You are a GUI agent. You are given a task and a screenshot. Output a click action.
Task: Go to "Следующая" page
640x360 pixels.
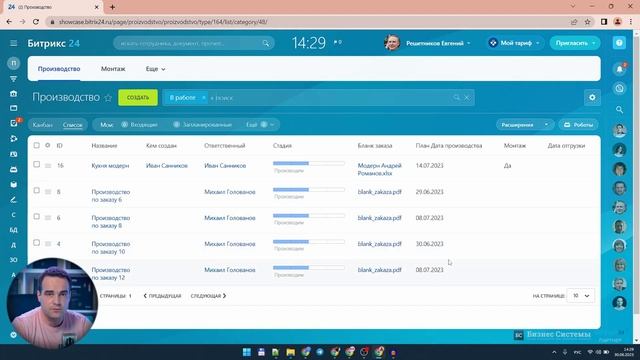[208, 296]
